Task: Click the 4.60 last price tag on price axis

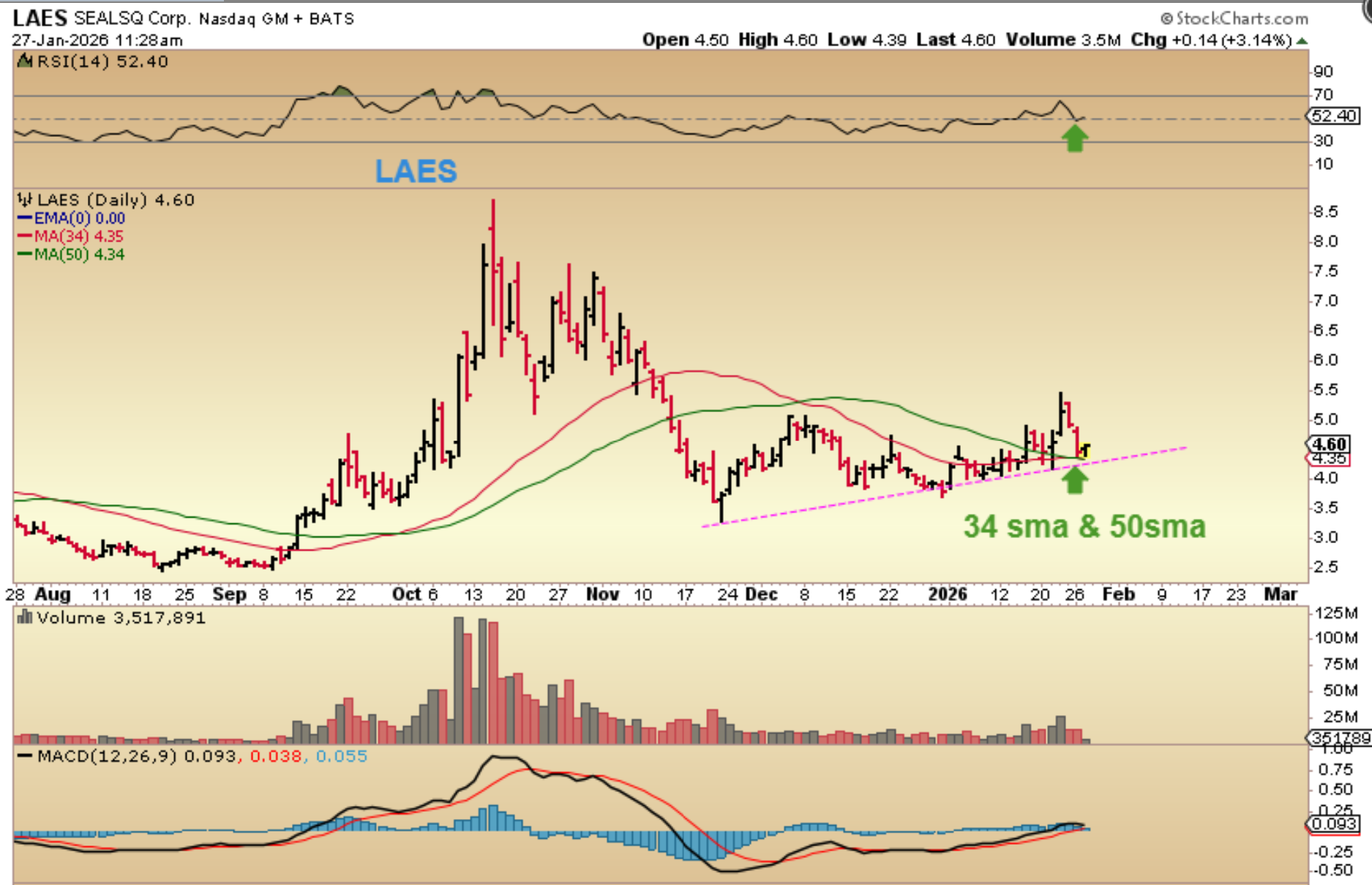Action: click(1330, 444)
